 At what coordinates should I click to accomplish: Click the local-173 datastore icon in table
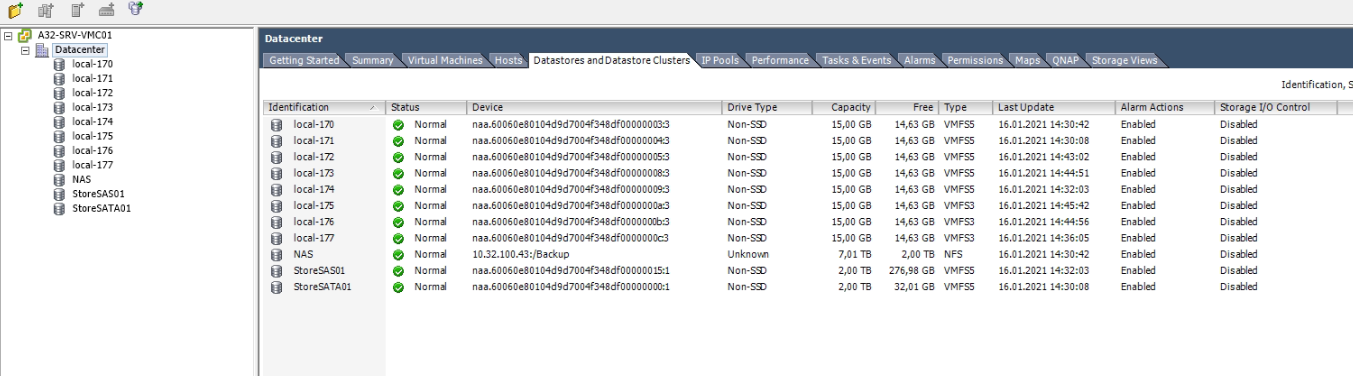[277, 173]
